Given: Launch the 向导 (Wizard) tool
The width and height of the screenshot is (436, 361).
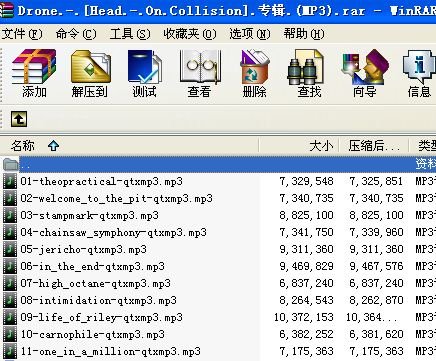Looking at the screenshot, I should click(365, 74).
